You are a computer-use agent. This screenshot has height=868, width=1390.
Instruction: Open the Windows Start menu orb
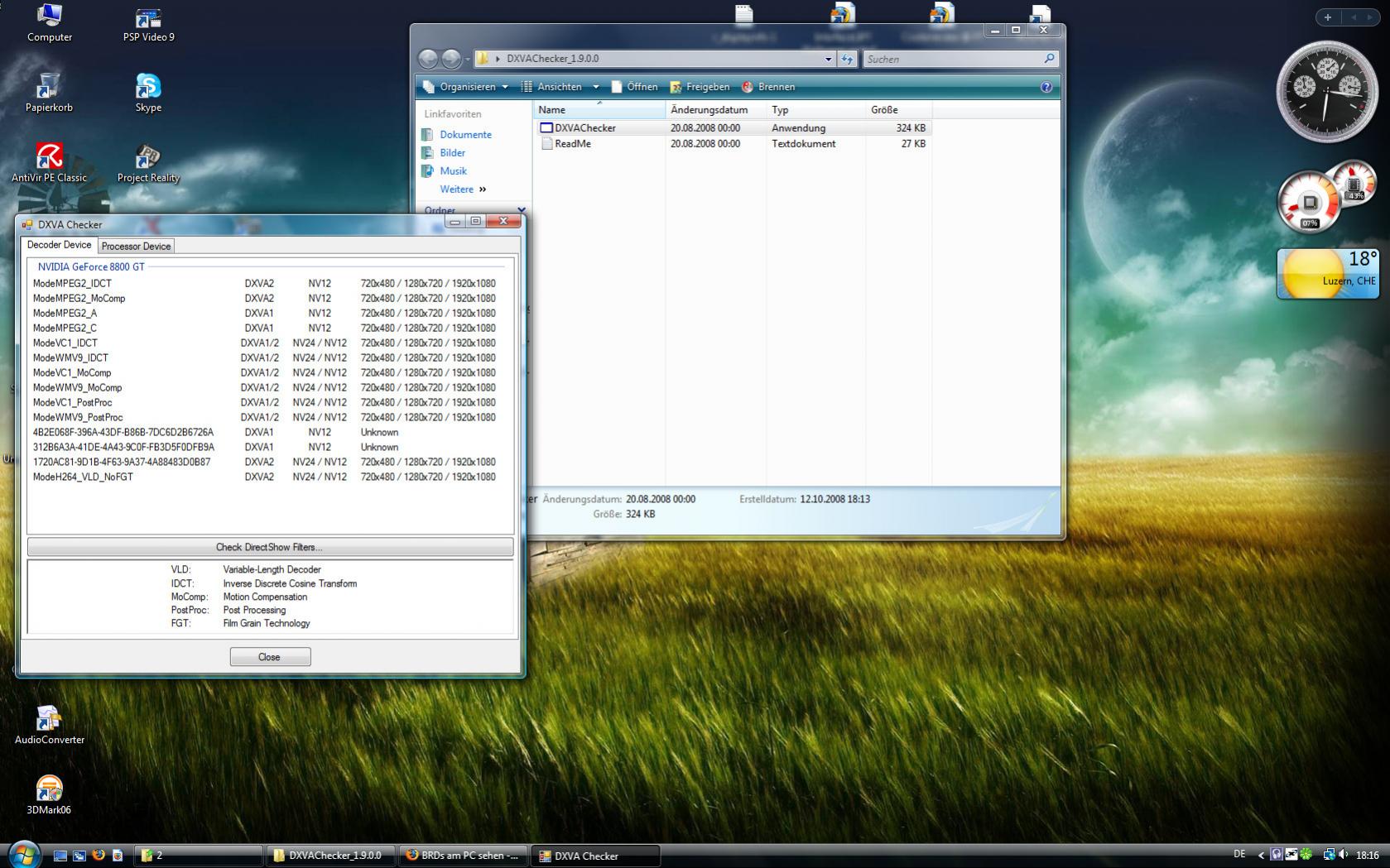pyautogui.click(x=23, y=854)
